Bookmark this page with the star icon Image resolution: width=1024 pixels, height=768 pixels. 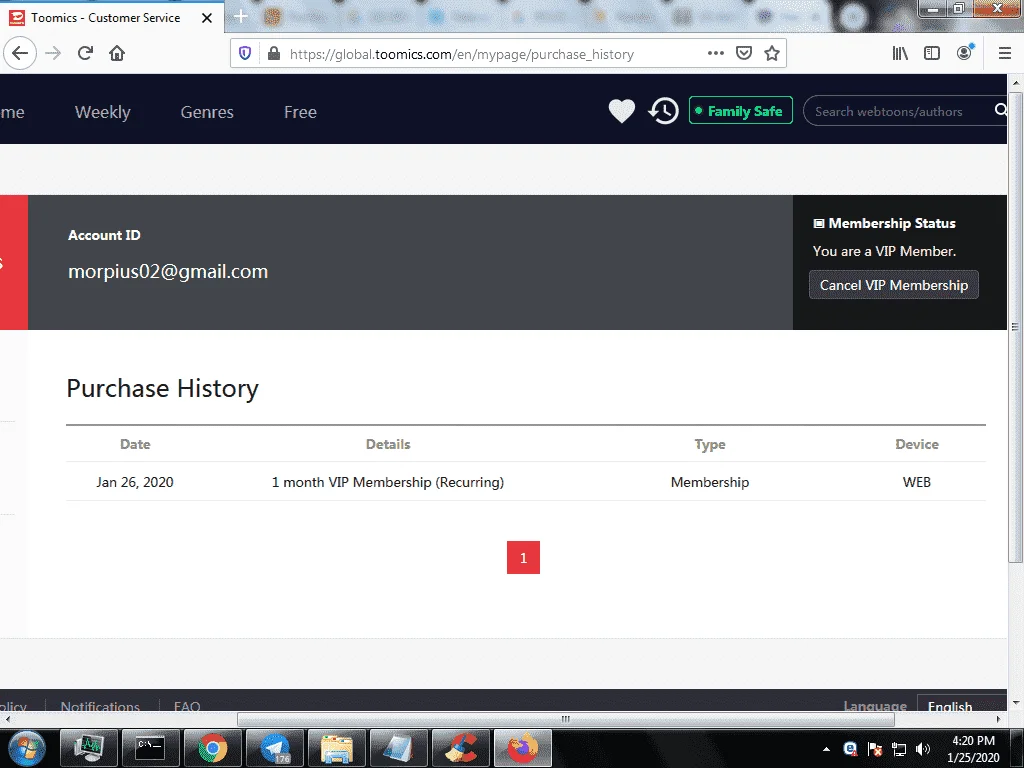(x=772, y=54)
